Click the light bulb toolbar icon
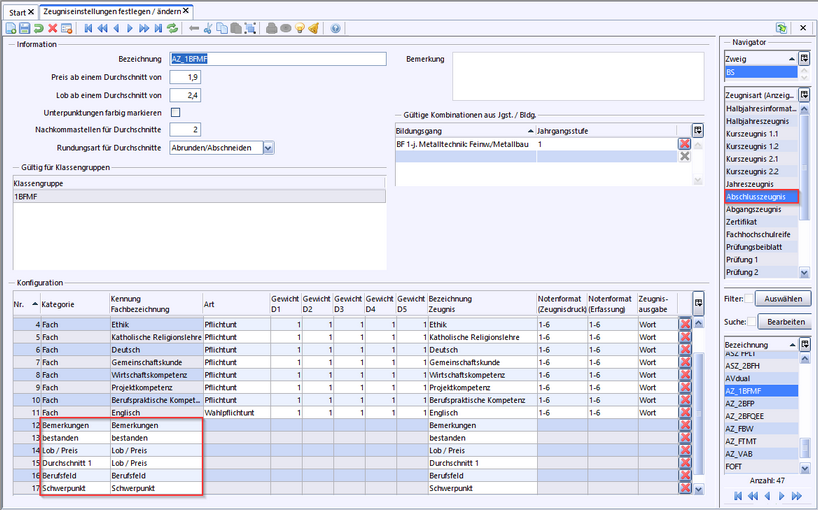818x510 pixels. pyautogui.click(x=299, y=29)
